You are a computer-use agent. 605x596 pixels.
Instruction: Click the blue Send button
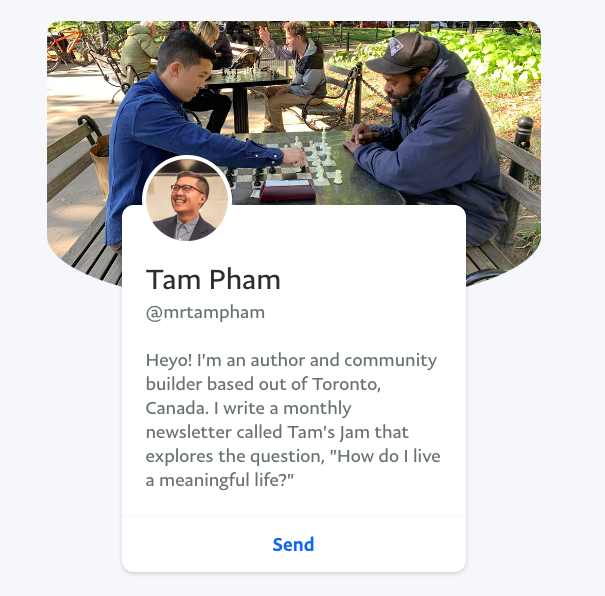tap(293, 544)
